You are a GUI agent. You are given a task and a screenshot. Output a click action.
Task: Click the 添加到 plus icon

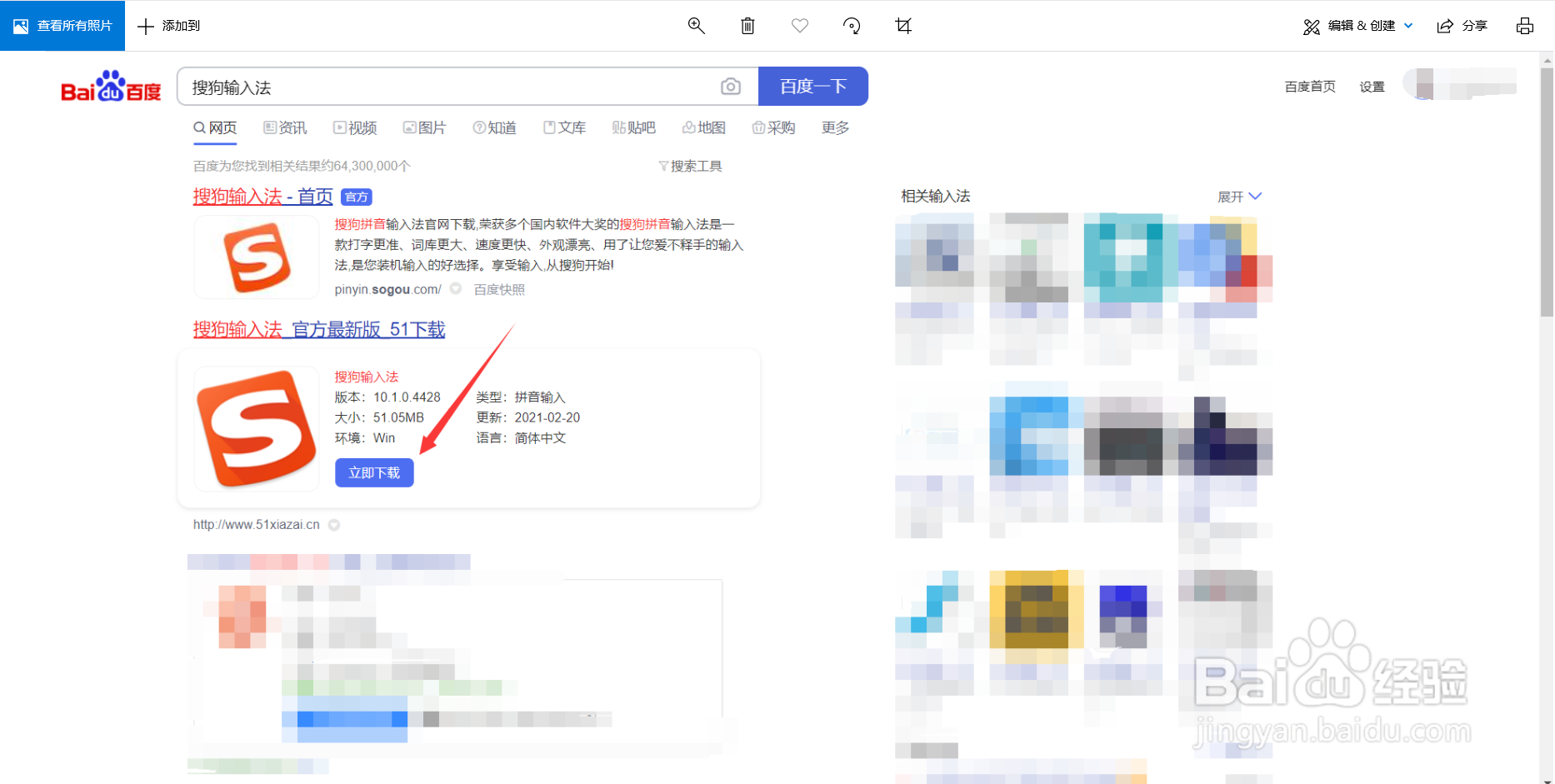tap(167, 26)
